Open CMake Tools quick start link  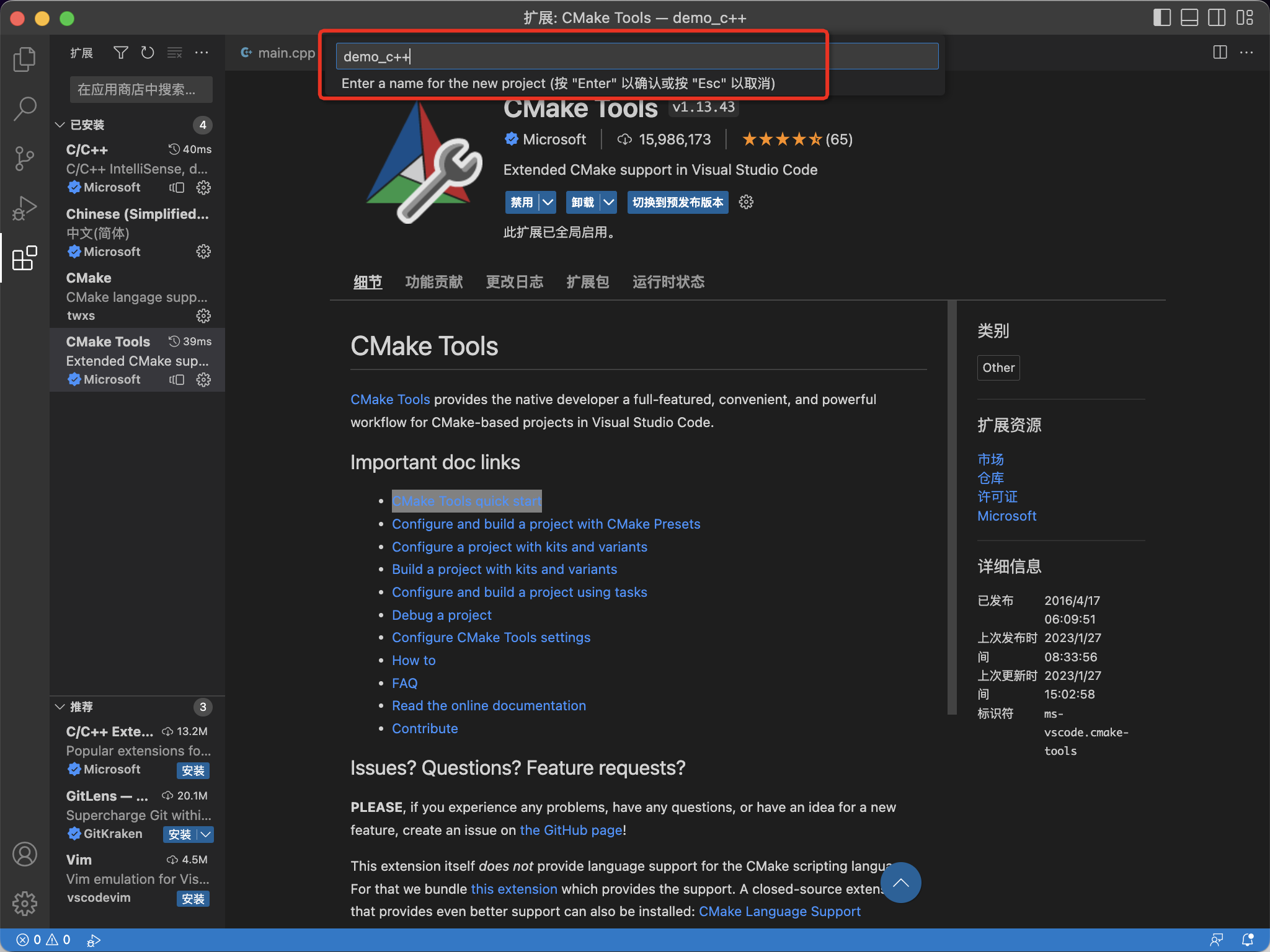pyautogui.click(x=467, y=501)
